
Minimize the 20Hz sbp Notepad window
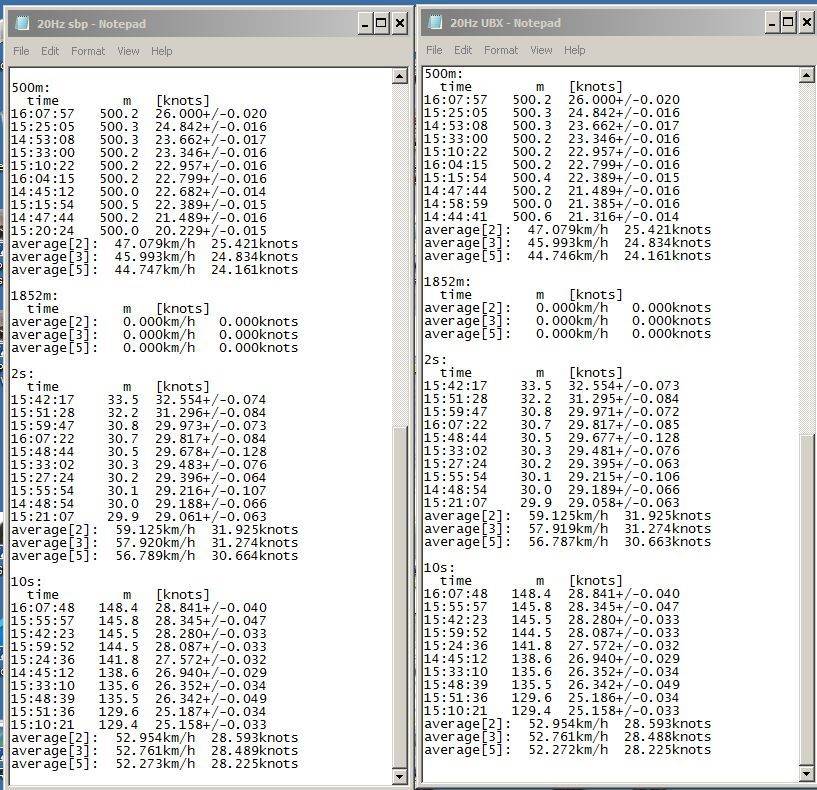pyautogui.click(x=364, y=23)
